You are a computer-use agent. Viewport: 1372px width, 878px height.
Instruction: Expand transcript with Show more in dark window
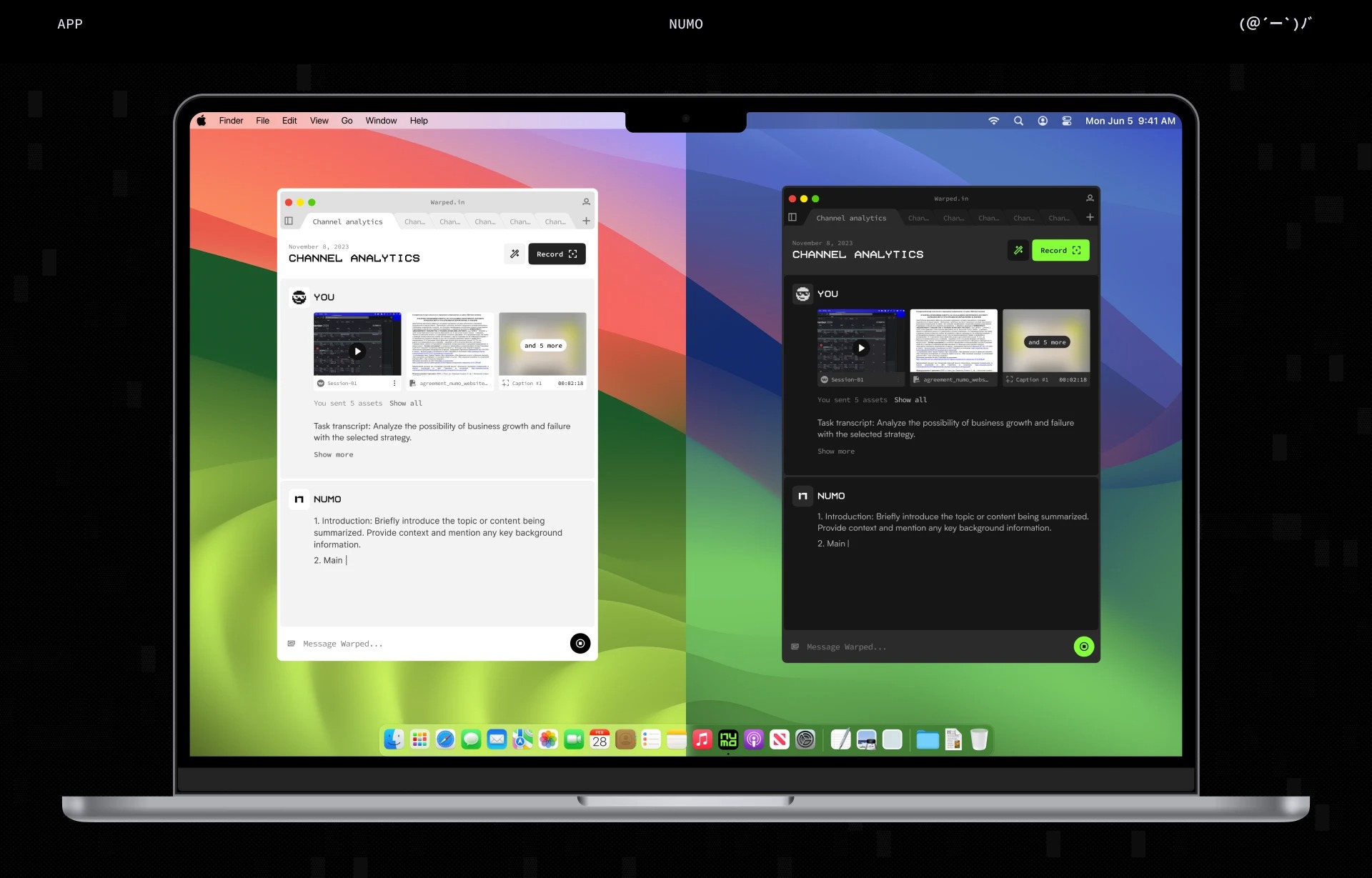coord(836,452)
